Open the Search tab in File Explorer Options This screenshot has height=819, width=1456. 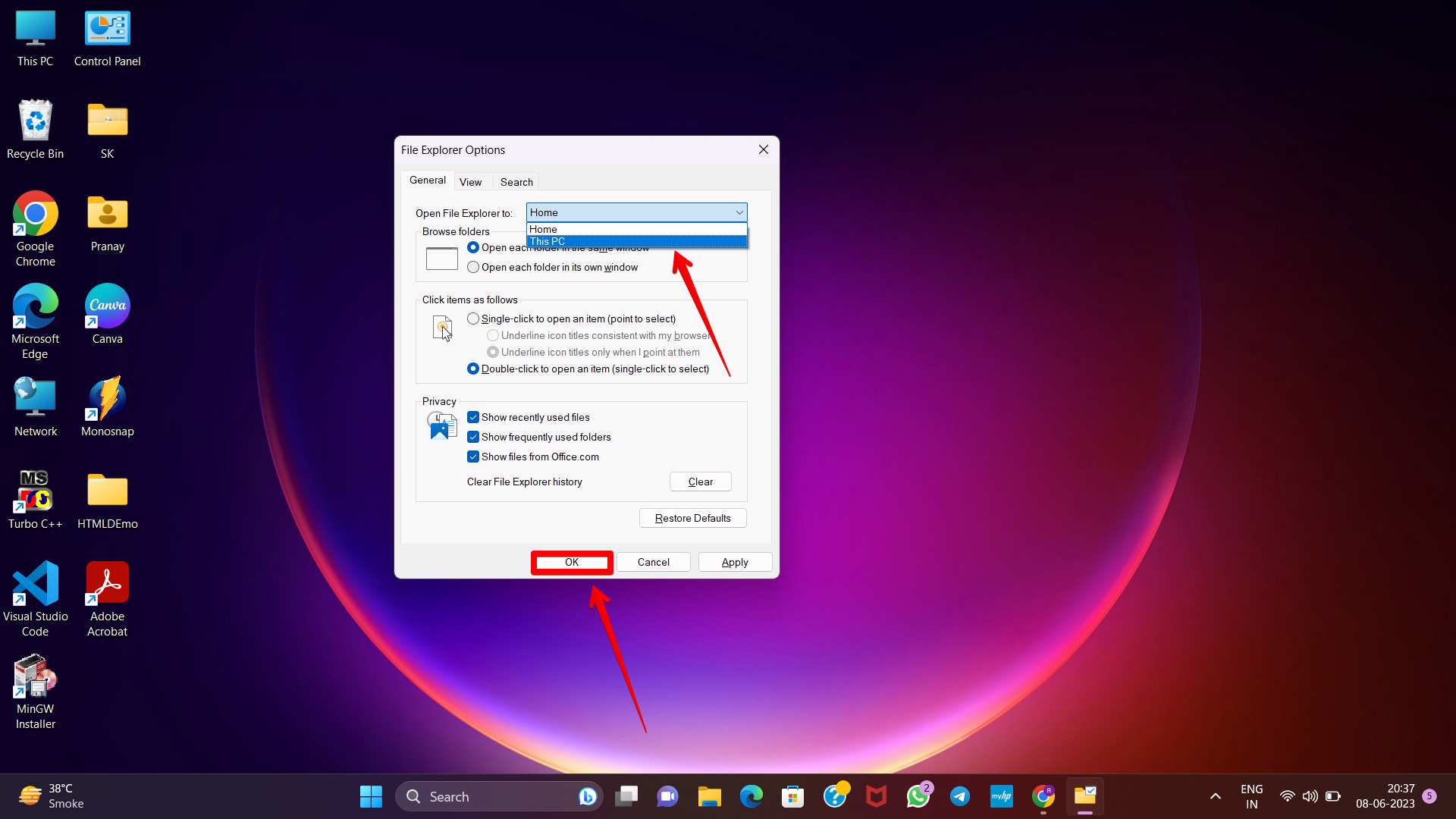point(516,181)
